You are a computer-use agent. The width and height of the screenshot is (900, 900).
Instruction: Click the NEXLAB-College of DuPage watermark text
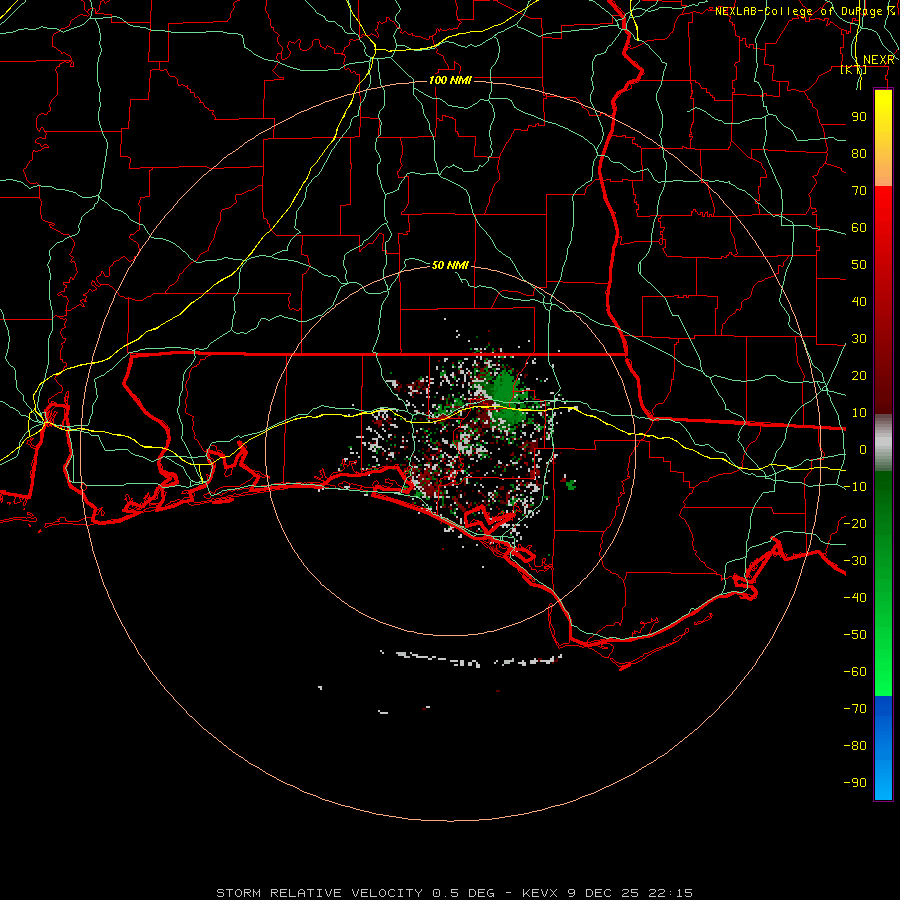tap(805, 11)
